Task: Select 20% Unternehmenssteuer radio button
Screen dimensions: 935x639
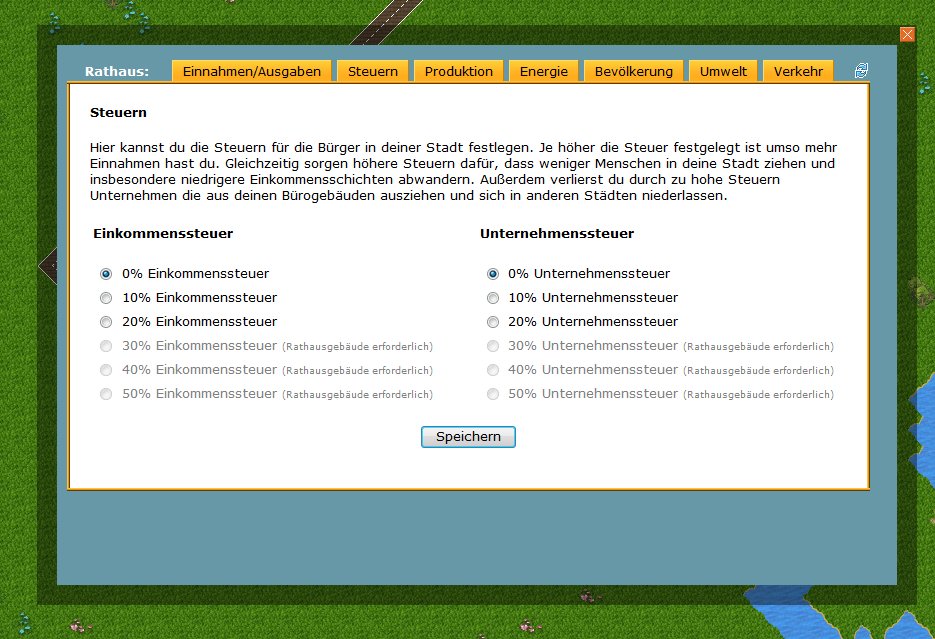Action: (493, 322)
